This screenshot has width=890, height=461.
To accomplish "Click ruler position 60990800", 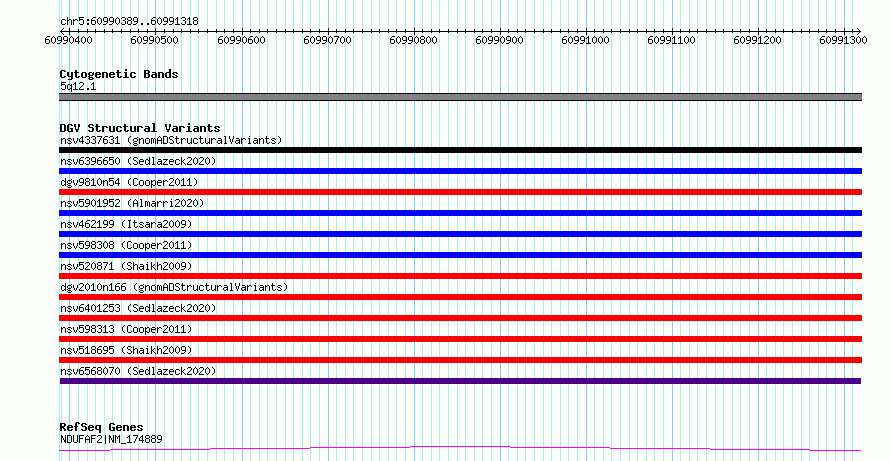I will tap(413, 40).
